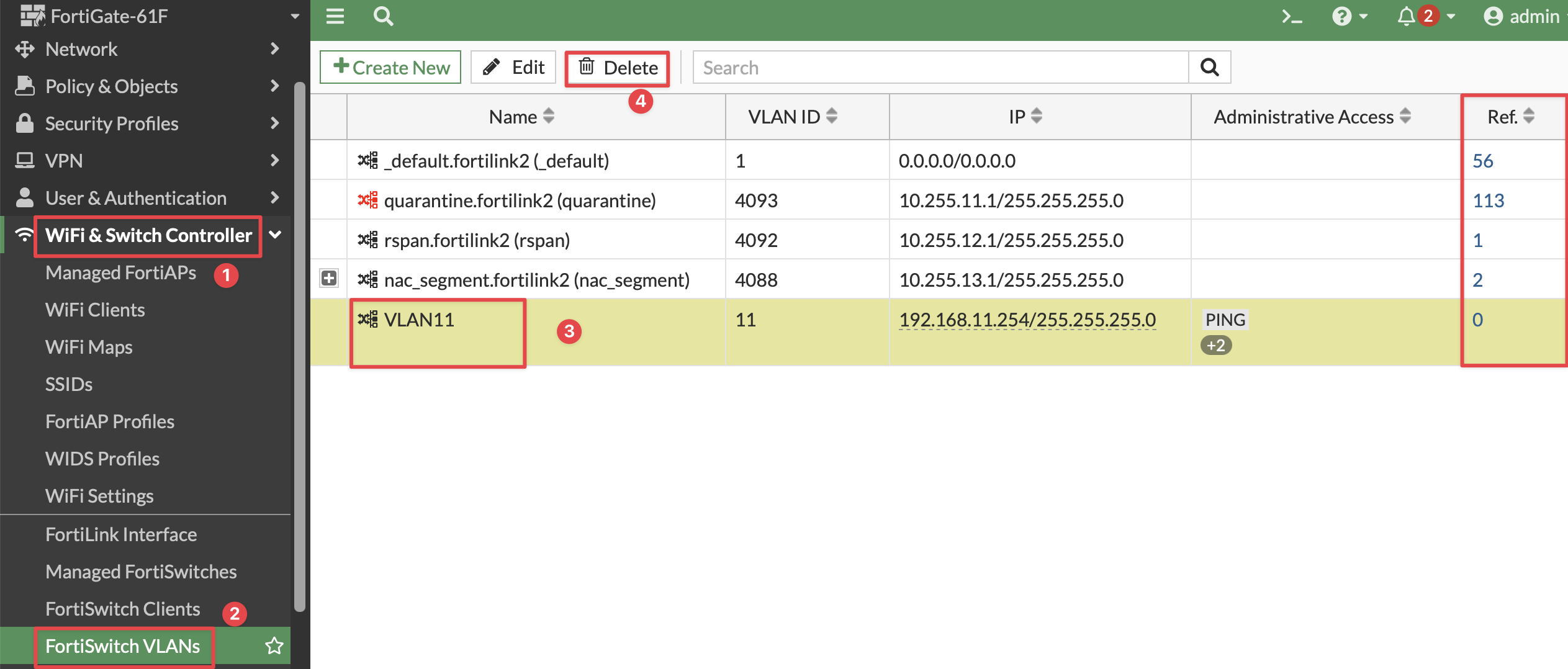Select nac_segment.fortilink2 VLAN row
Screen dimensions: 1568x669
click(937, 280)
